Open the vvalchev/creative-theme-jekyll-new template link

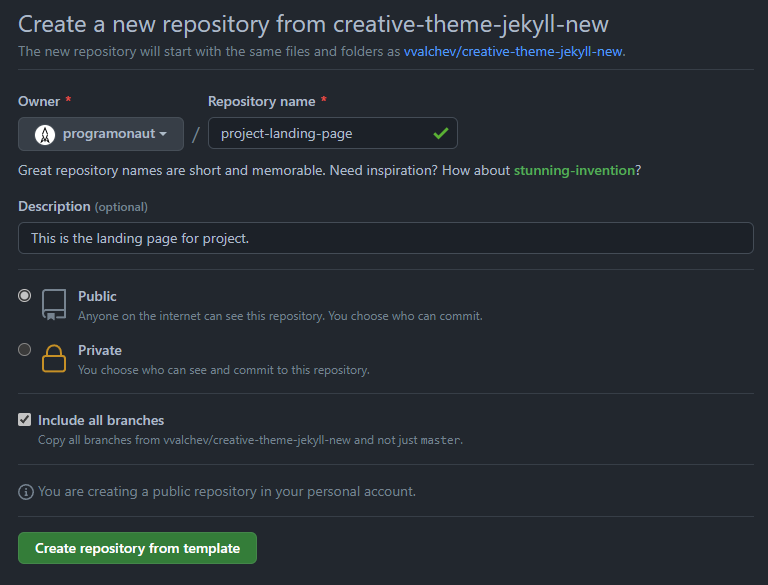coord(514,51)
